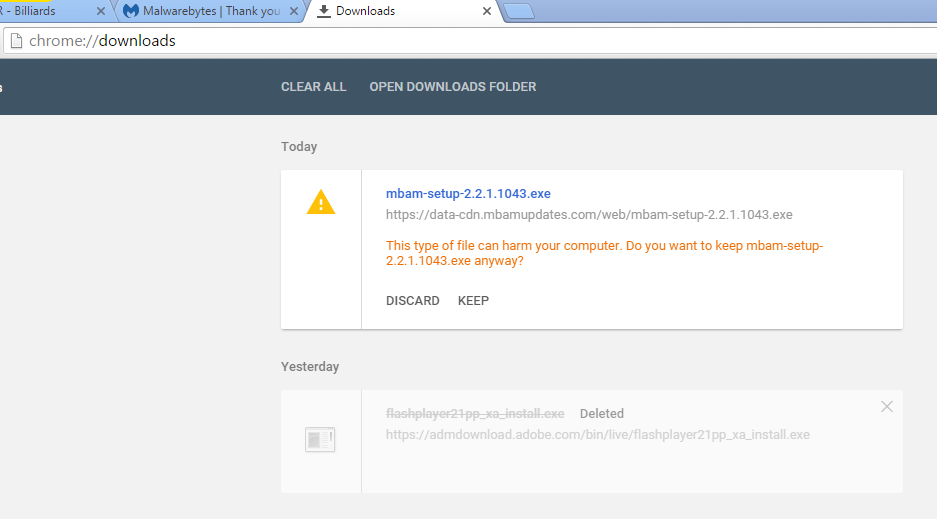The image size is (937, 519).
Task: Click the Deleted status label
Action: pos(602,413)
